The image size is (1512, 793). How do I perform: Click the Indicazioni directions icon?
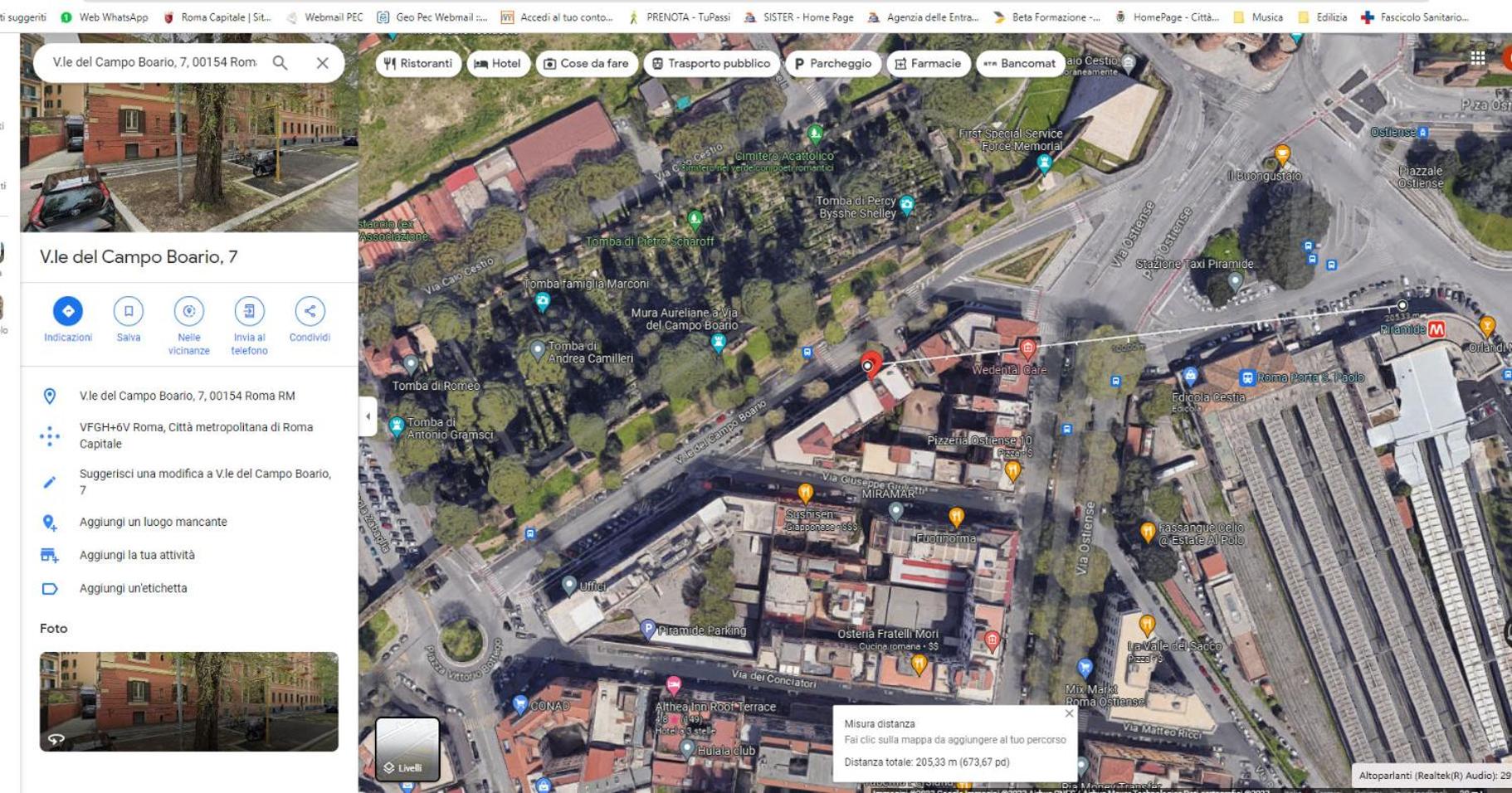(x=68, y=311)
